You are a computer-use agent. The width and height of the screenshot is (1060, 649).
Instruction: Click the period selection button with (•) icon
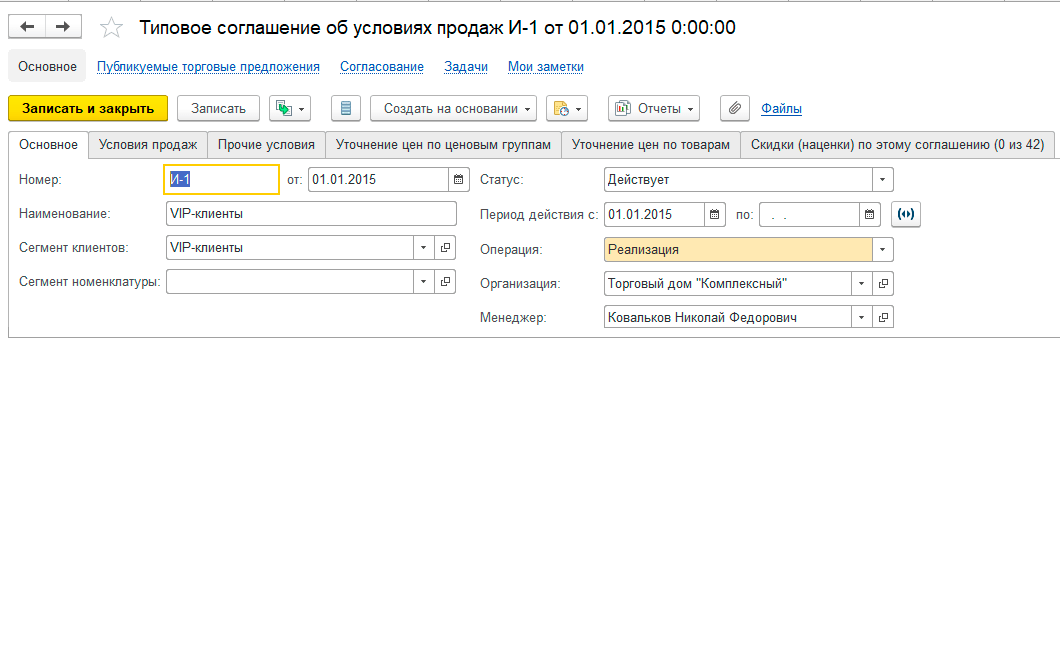click(x=906, y=214)
